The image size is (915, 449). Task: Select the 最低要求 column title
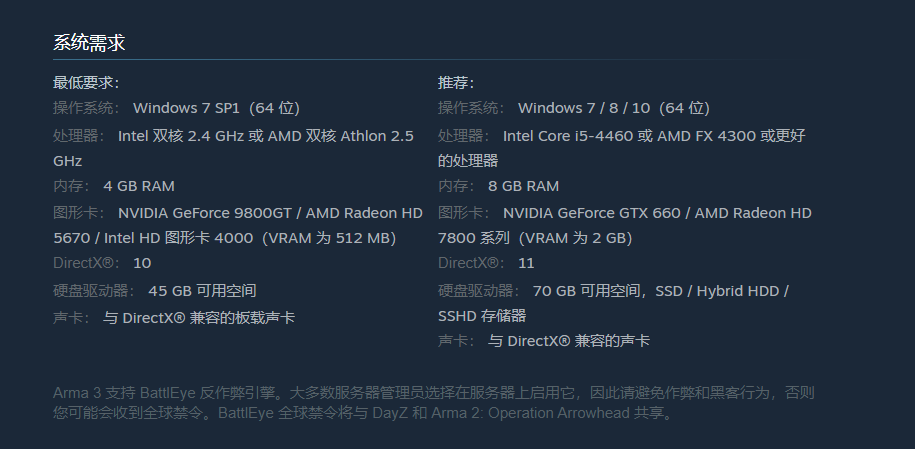tap(86, 83)
